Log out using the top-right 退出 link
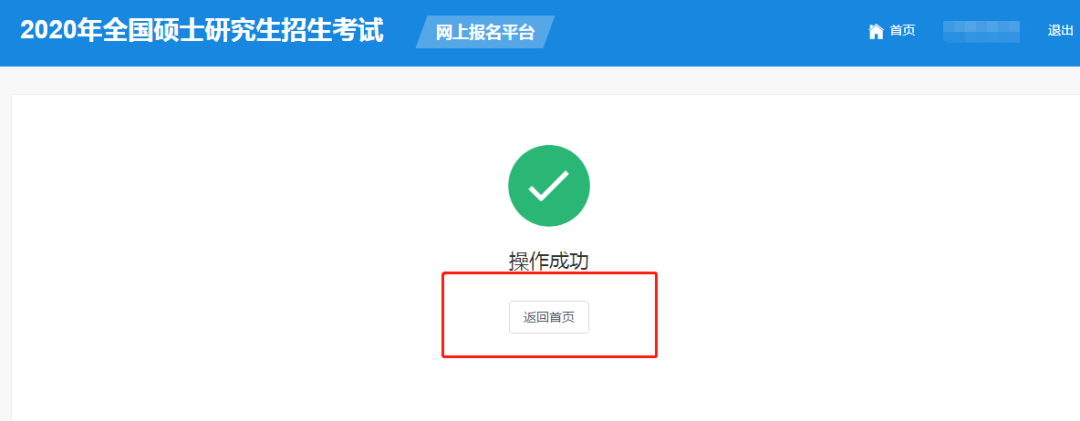 coord(1060,30)
